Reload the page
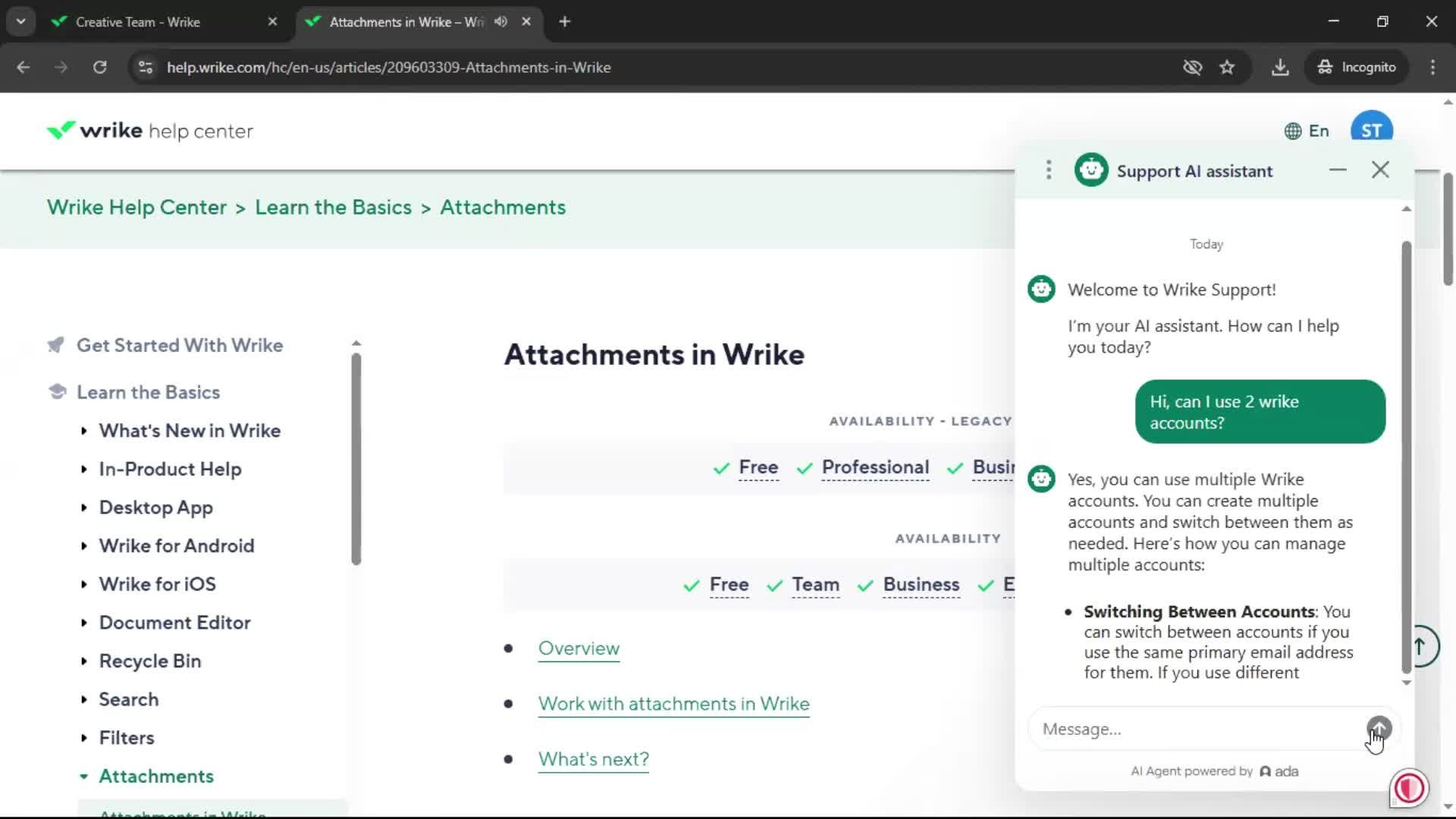This screenshot has width=1456, height=819. pyautogui.click(x=99, y=67)
